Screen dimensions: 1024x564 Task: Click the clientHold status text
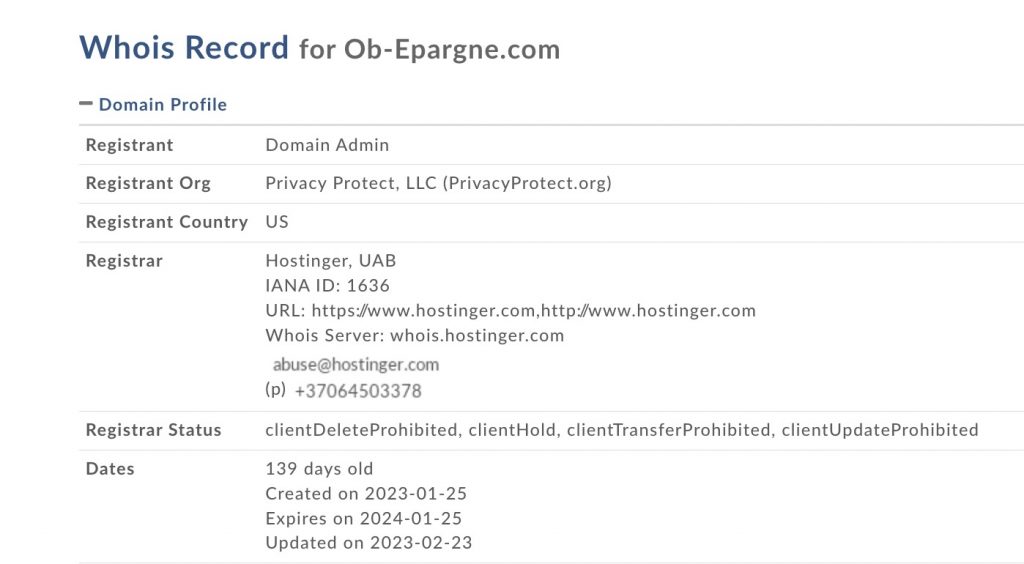[x=512, y=430]
